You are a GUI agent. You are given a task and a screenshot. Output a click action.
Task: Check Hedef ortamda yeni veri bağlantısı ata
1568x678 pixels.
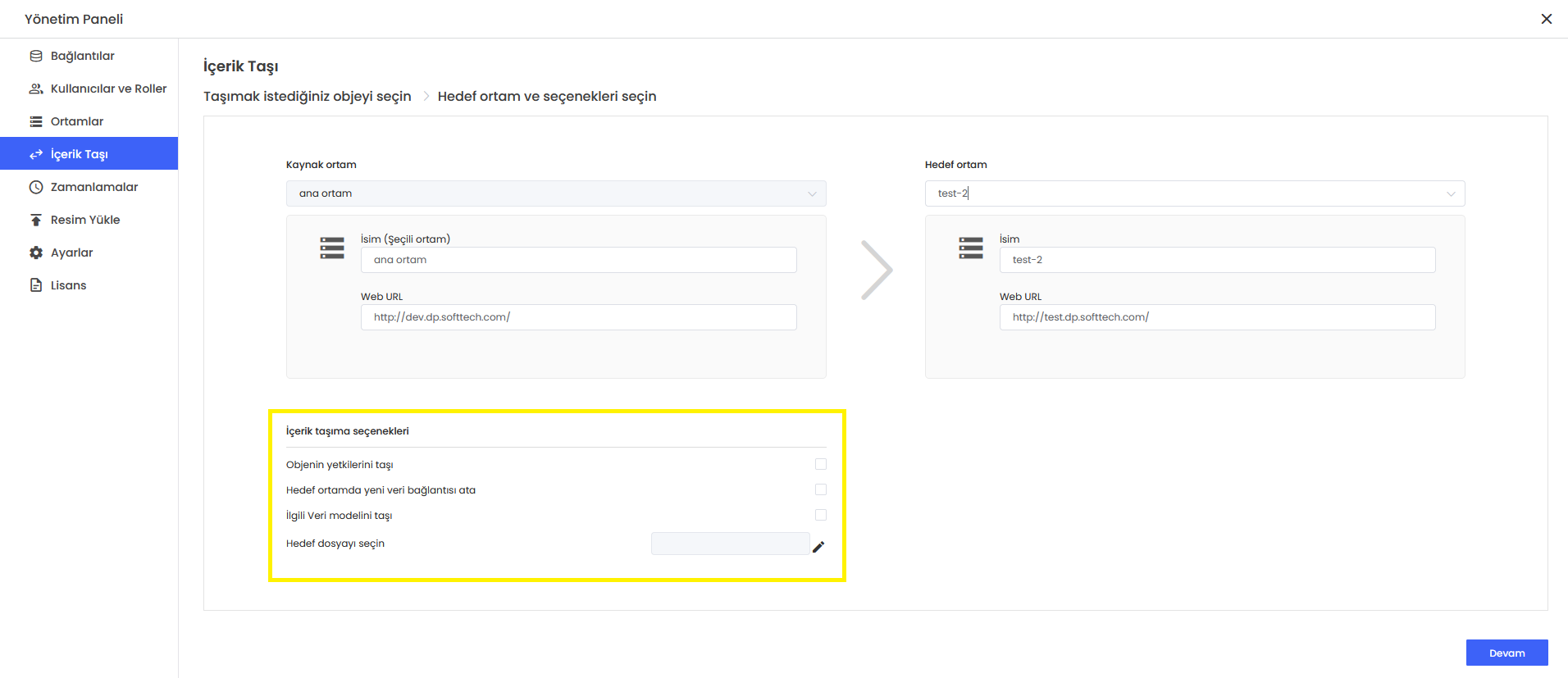(820, 489)
